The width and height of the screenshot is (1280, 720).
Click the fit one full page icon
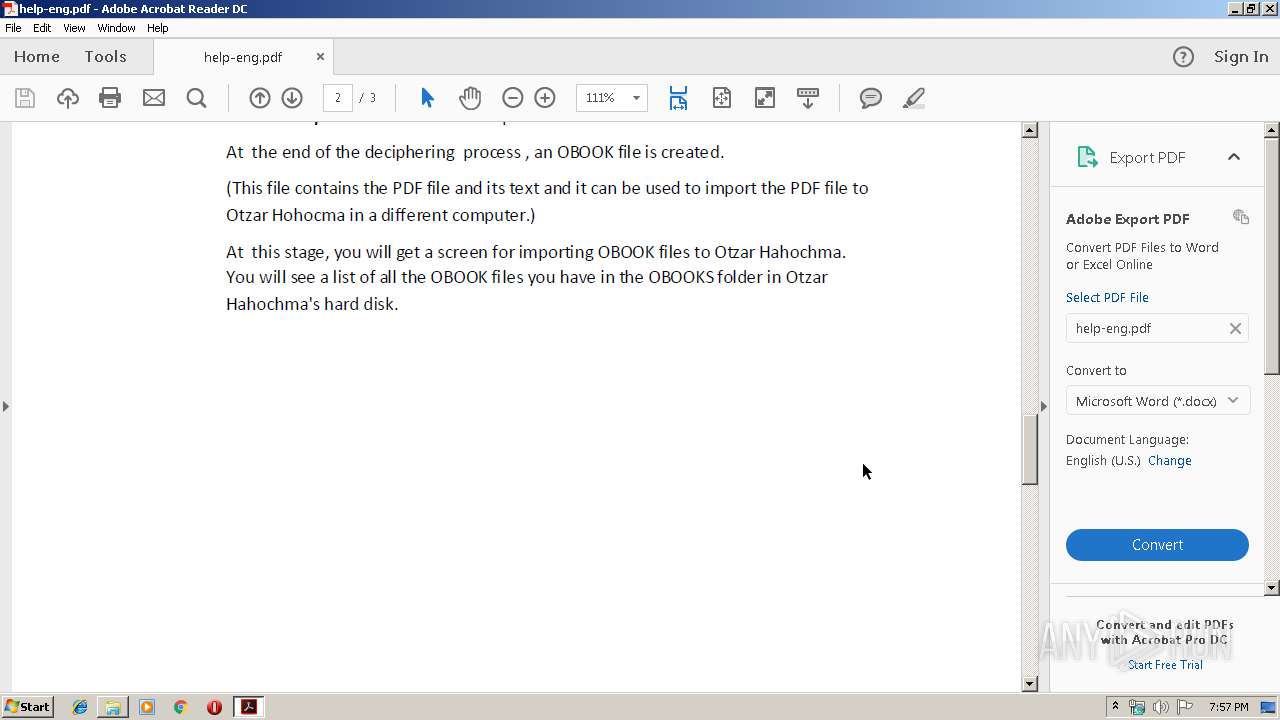(x=722, y=98)
